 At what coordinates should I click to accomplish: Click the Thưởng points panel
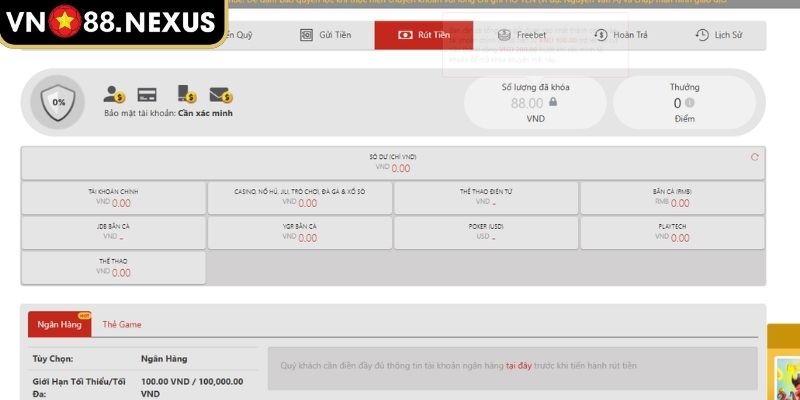click(684, 103)
